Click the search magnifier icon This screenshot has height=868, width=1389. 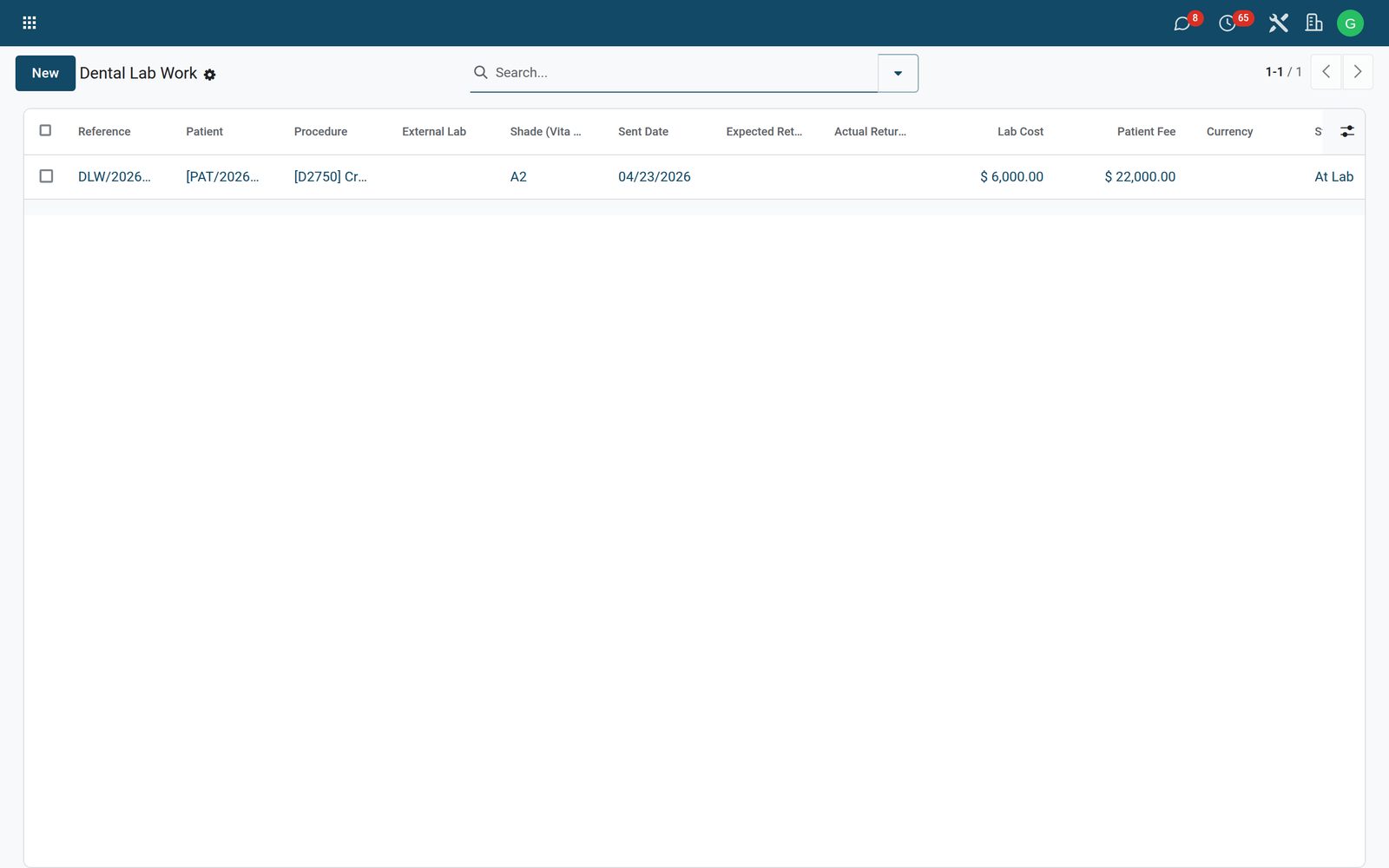click(x=480, y=72)
